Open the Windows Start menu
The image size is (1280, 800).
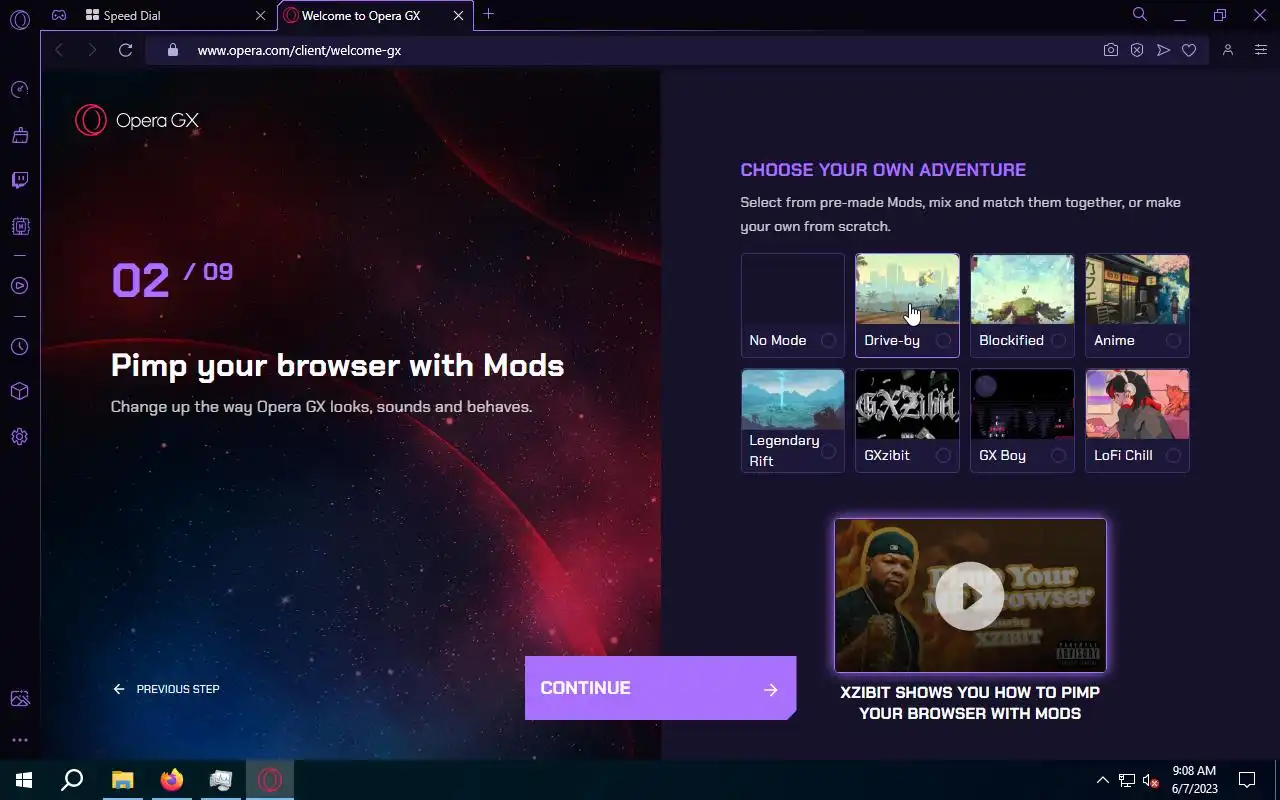point(24,780)
